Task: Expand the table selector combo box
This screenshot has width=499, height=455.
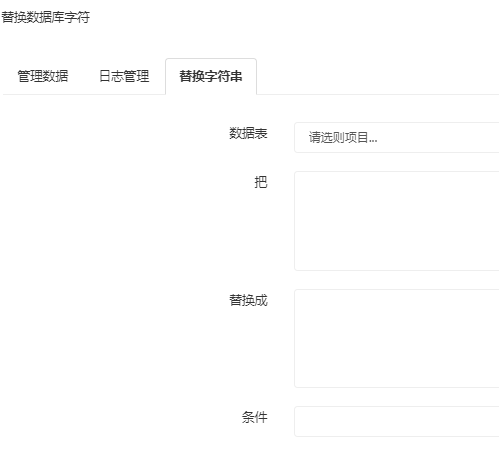Action: pyautogui.click(x=397, y=137)
